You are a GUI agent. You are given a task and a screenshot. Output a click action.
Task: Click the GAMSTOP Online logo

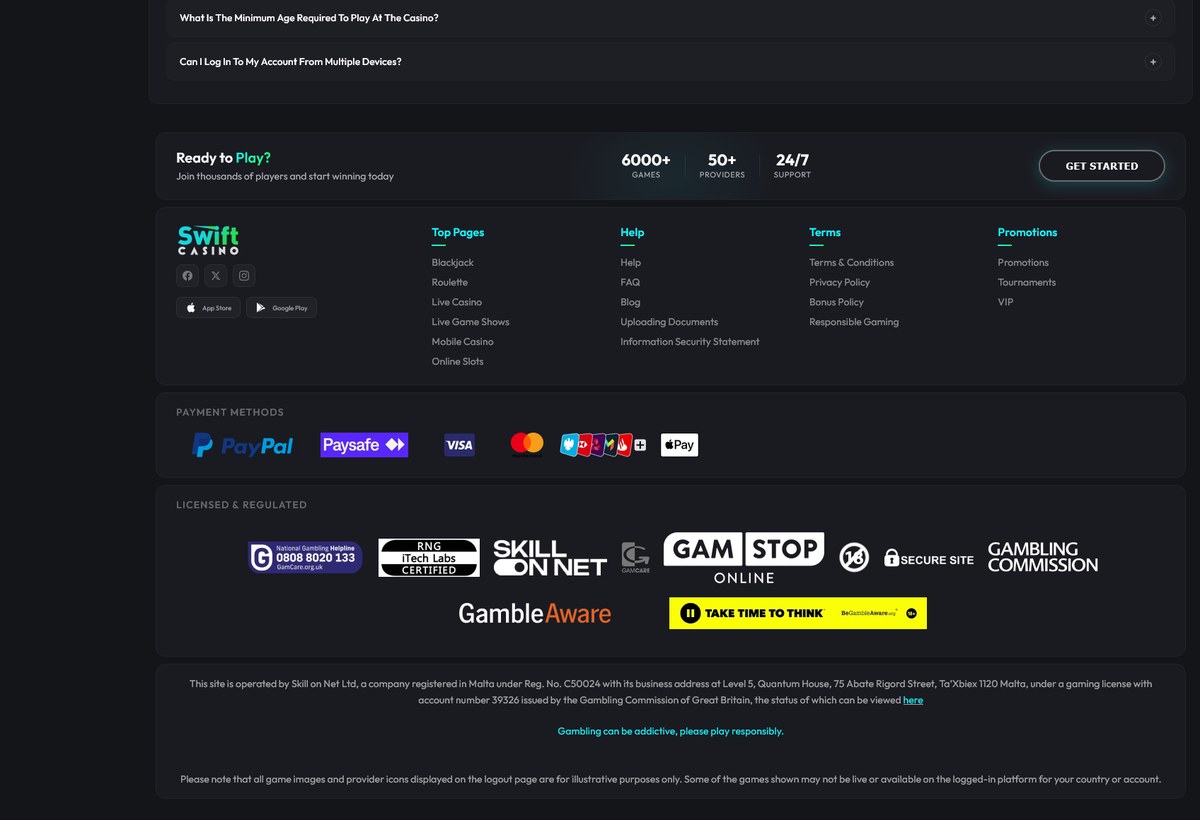pyautogui.click(x=744, y=558)
